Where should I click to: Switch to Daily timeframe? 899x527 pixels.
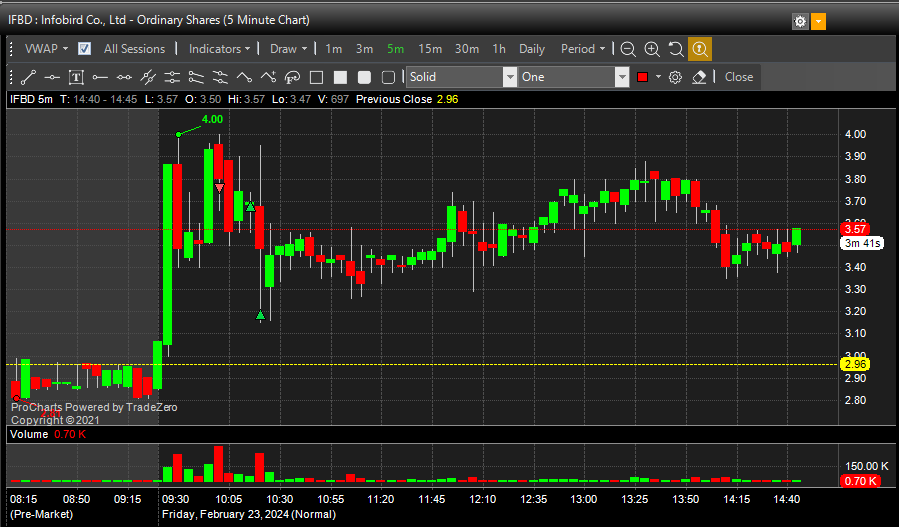[x=531, y=49]
